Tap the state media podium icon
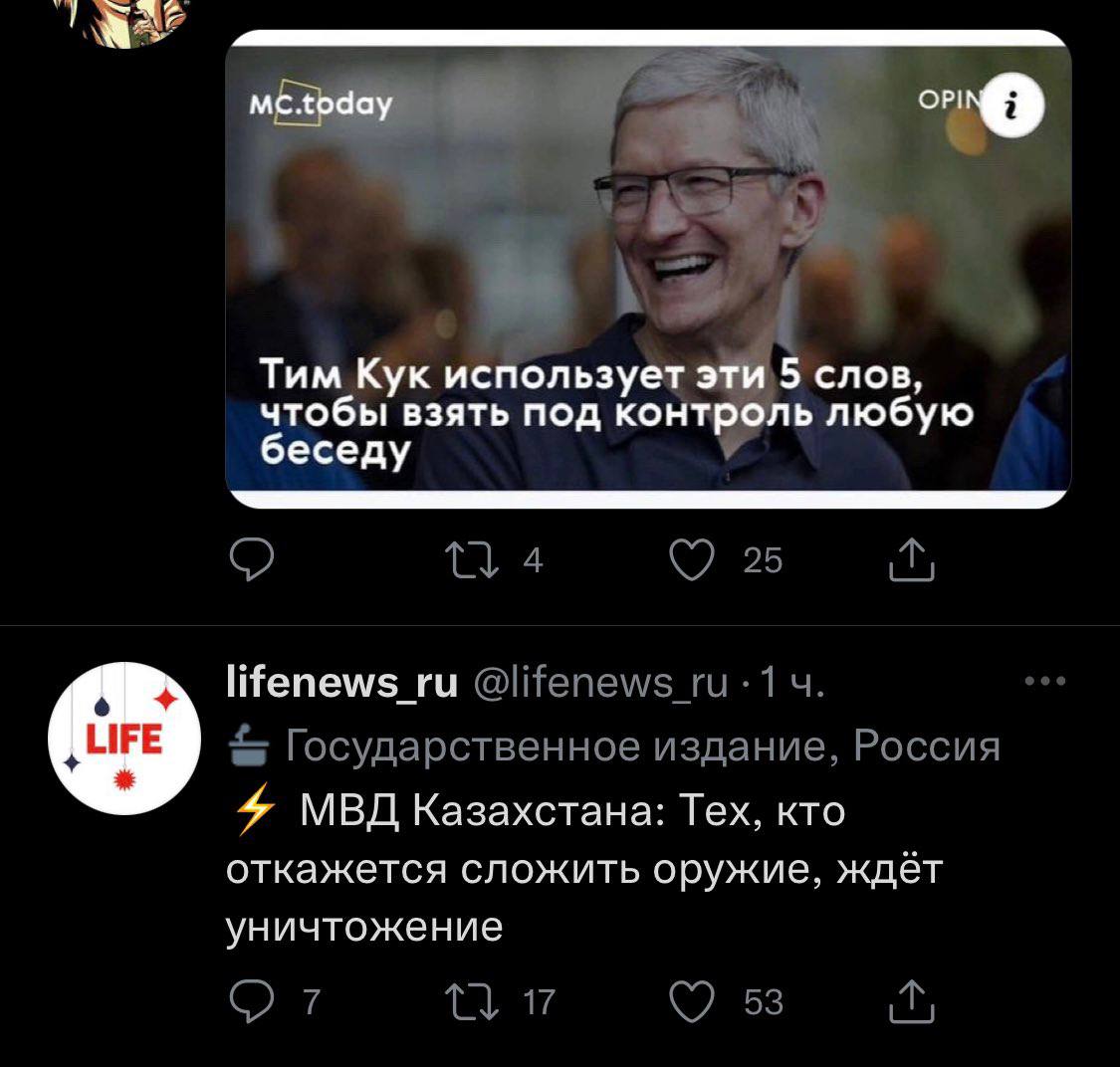 249,746
